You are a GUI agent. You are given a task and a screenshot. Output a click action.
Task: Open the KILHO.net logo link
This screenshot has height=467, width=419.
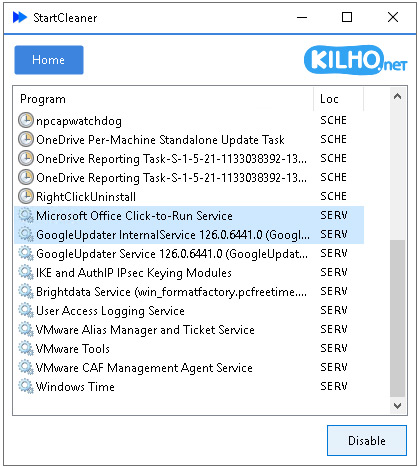355,60
